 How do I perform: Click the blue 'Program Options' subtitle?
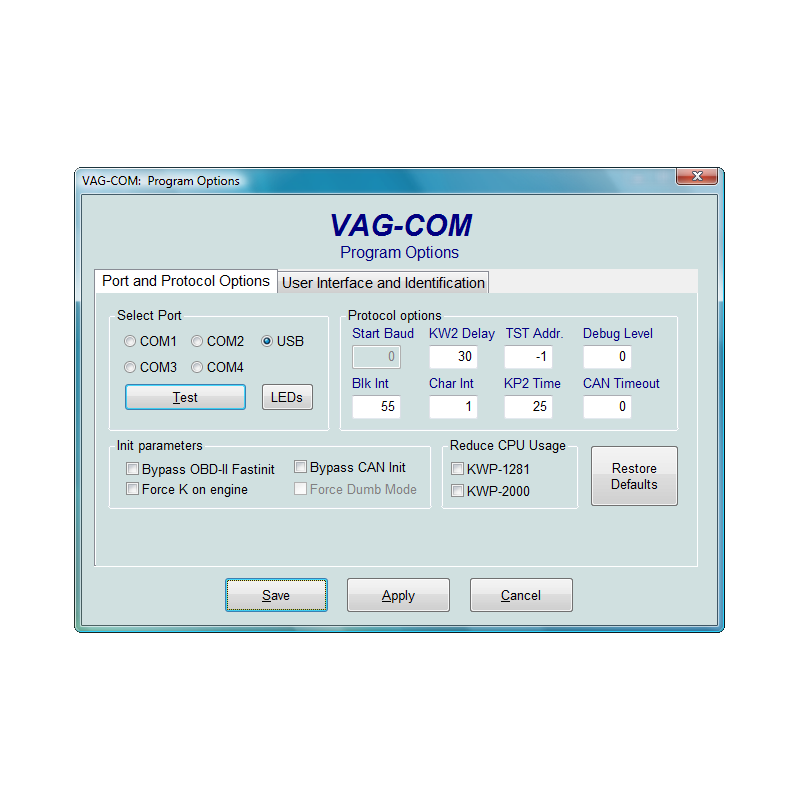click(399, 252)
